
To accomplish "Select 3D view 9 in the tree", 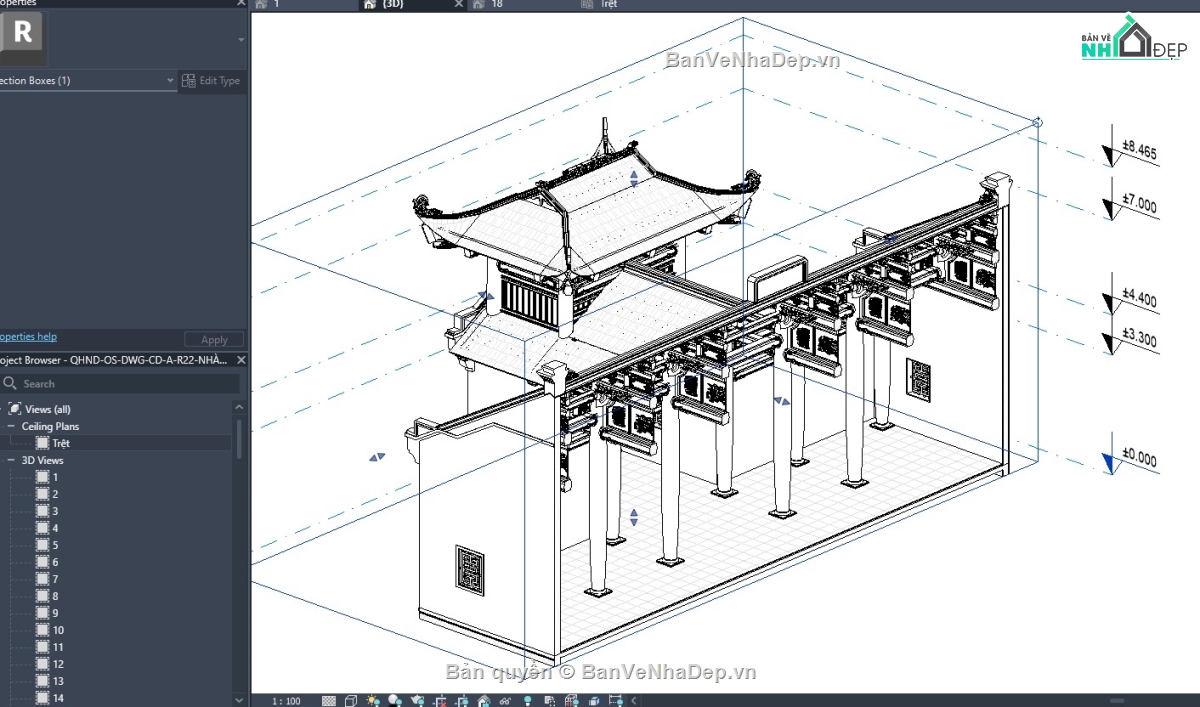I will point(55,613).
